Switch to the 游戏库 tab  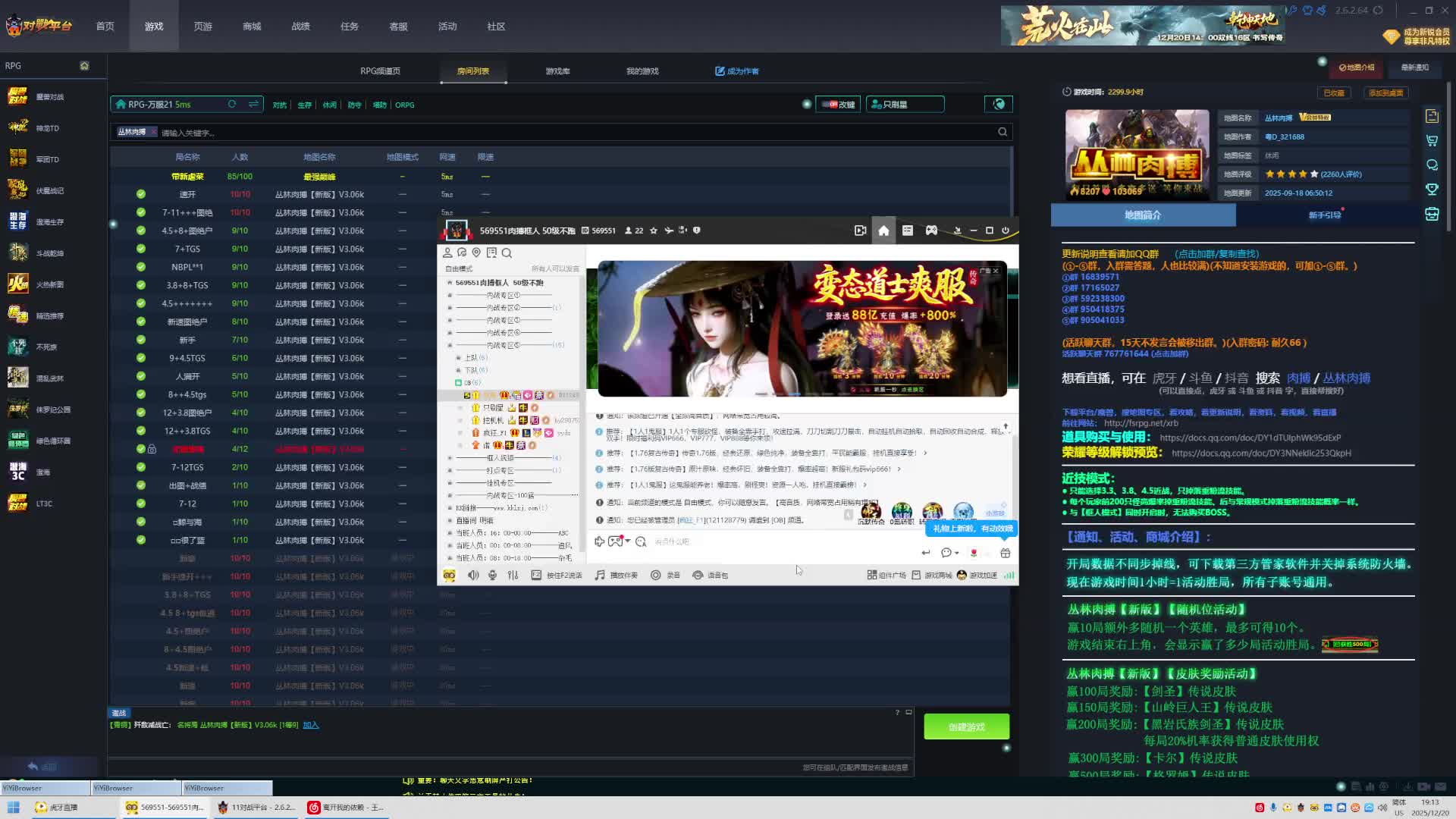(557, 71)
